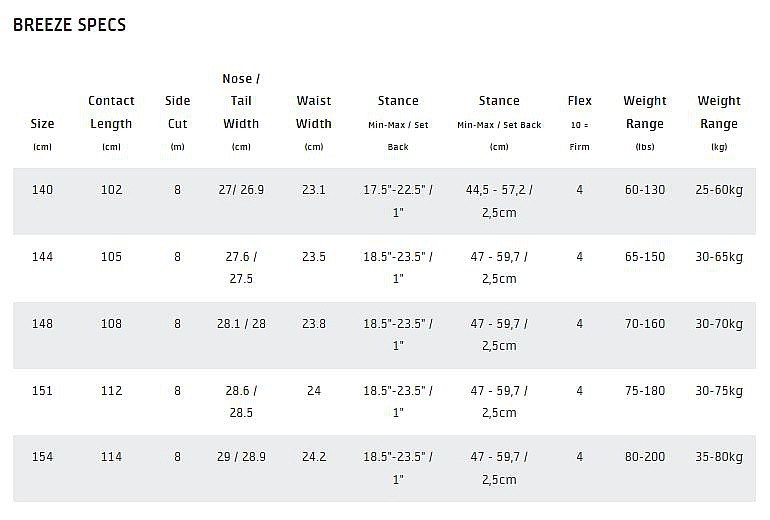770x520 pixels.
Task: Select the Size column header
Action: [42, 135]
